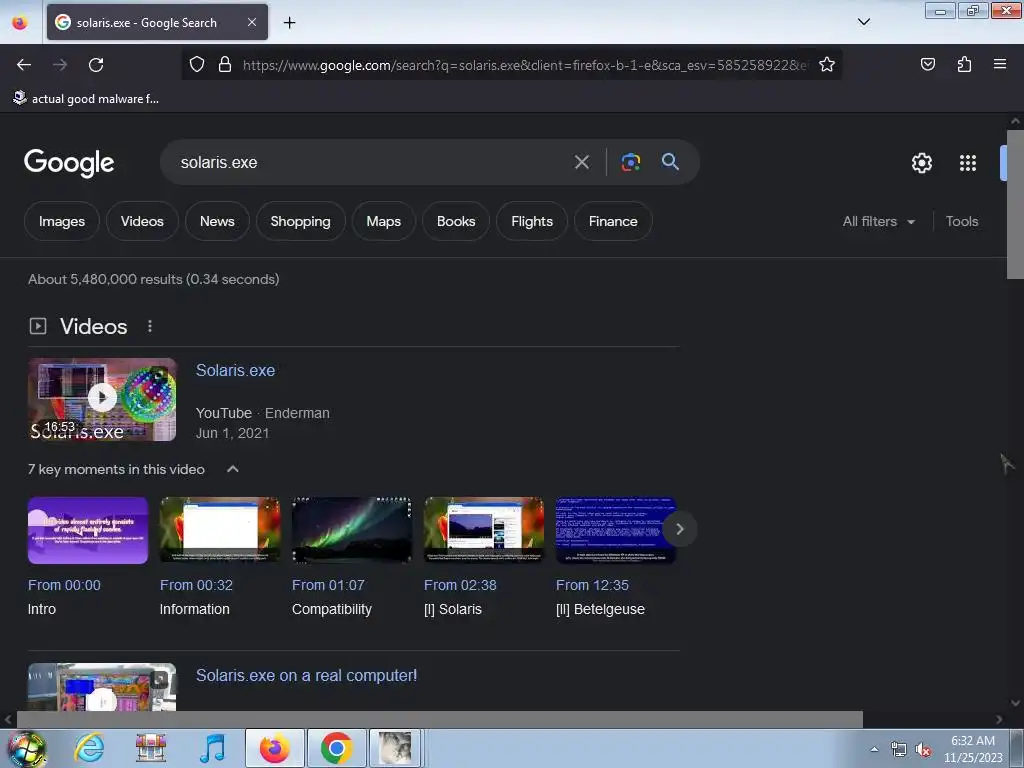
Task: Go forward with the browser forward arrow
Action: tap(60, 65)
